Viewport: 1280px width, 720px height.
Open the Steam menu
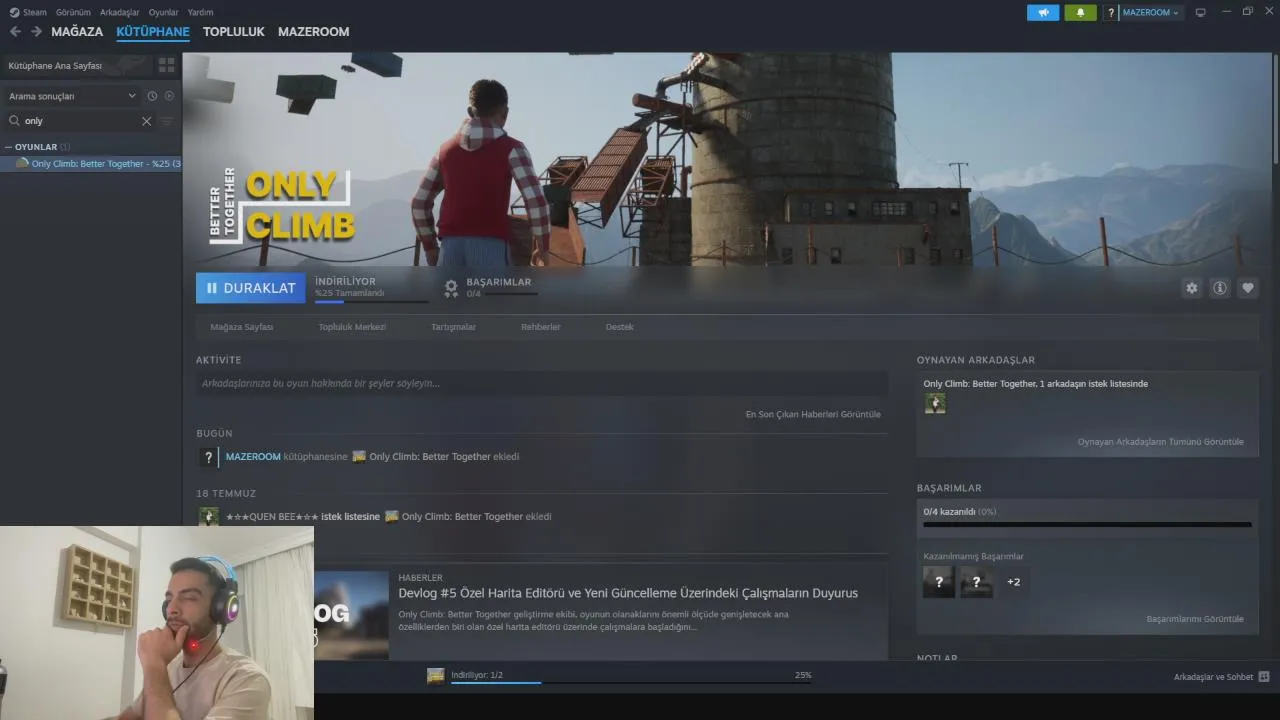point(35,12)
